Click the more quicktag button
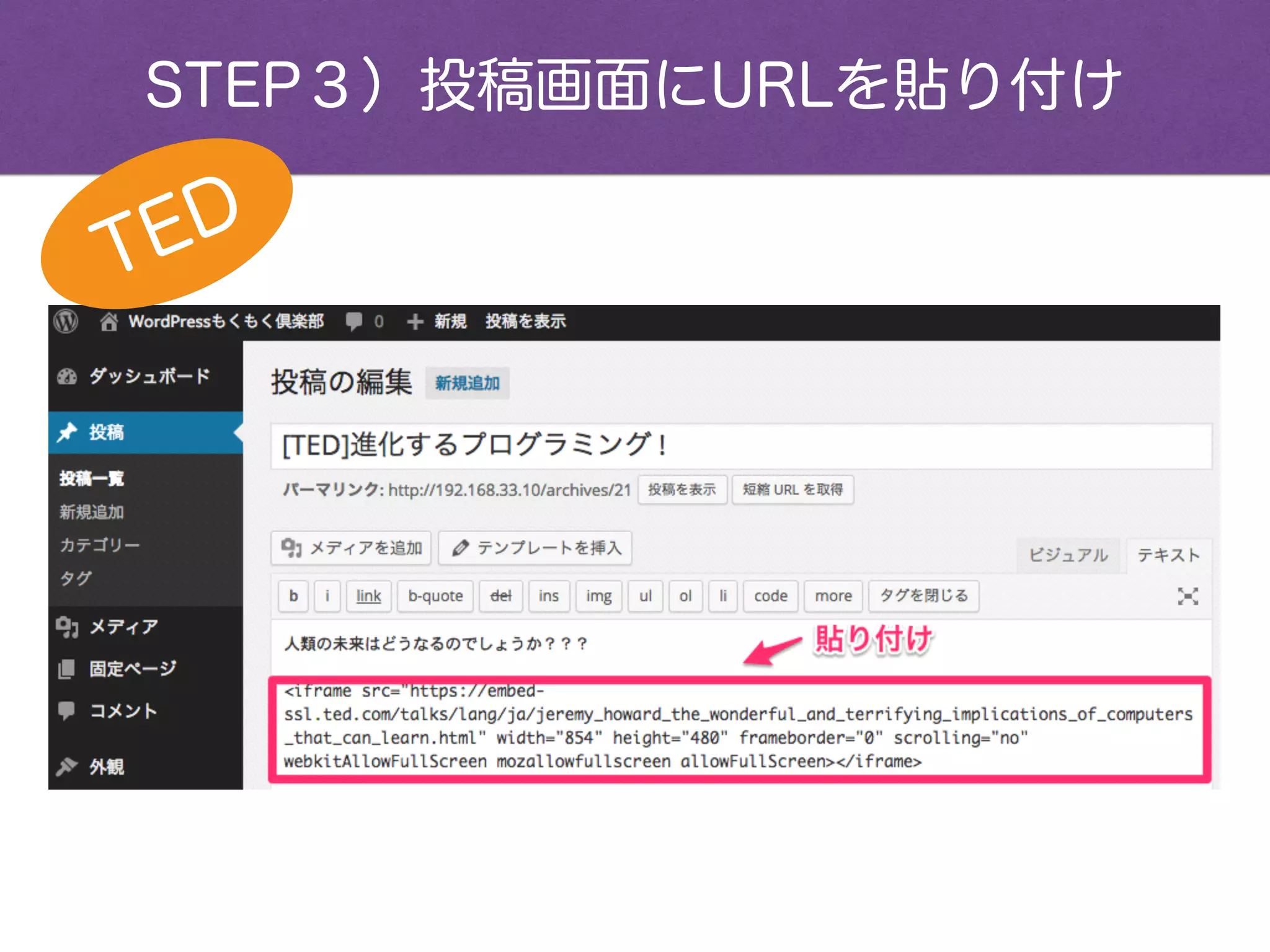Image resolution: width=1270 pixels, height=952 pixels. pos(833,596)
